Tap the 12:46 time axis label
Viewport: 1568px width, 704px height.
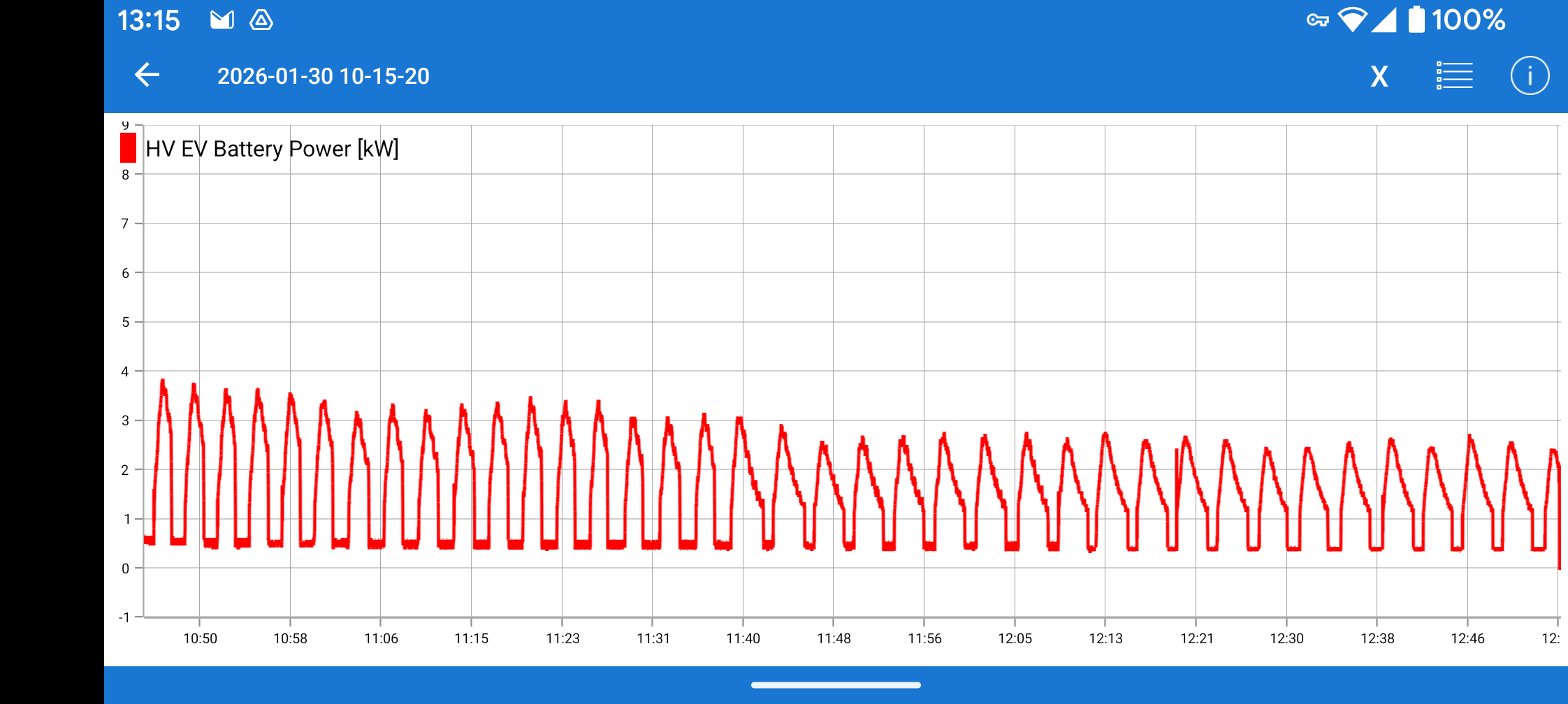click(1467, 638)
